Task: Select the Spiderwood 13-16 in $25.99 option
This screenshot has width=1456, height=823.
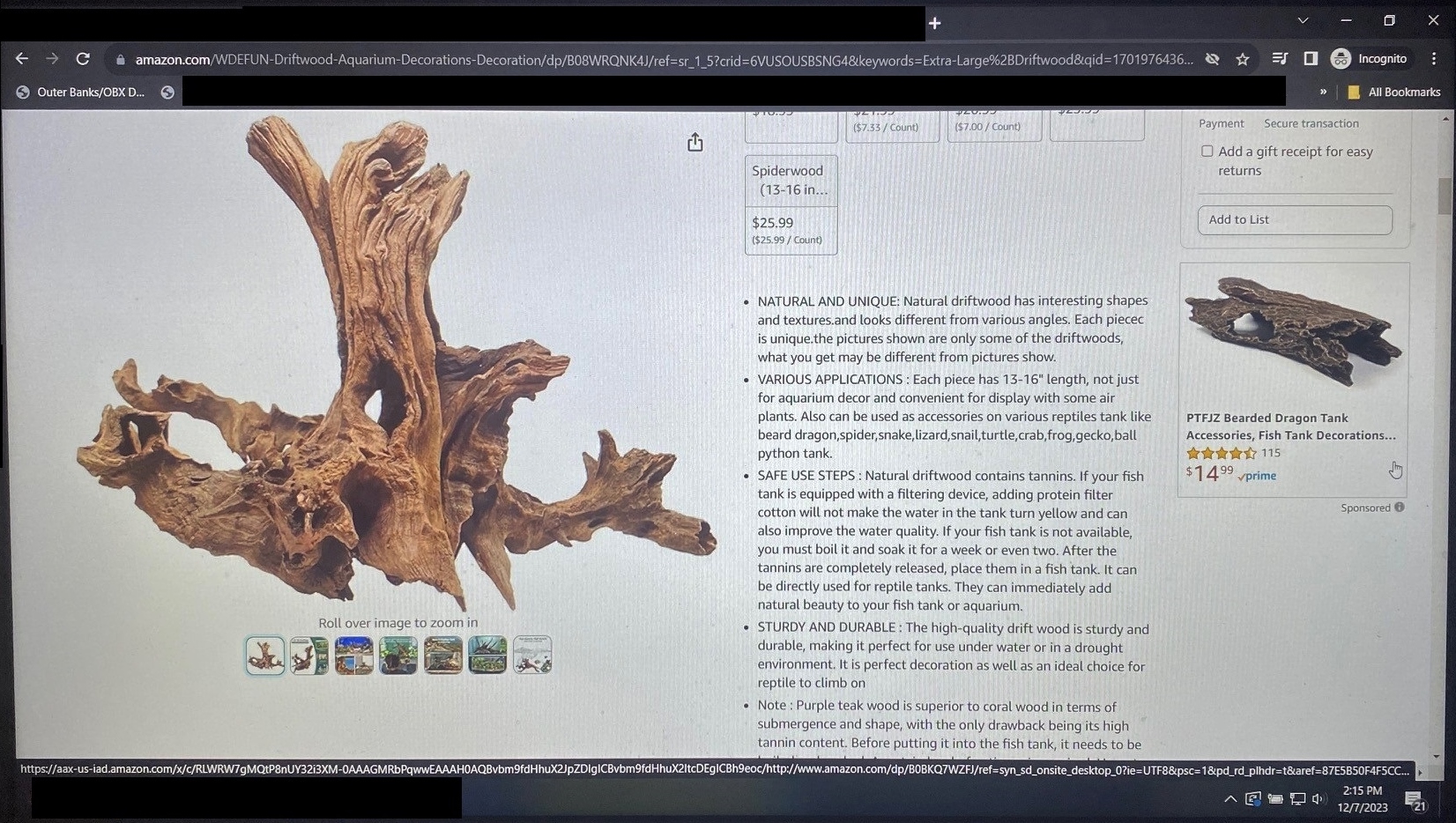Action: [791, 205]
